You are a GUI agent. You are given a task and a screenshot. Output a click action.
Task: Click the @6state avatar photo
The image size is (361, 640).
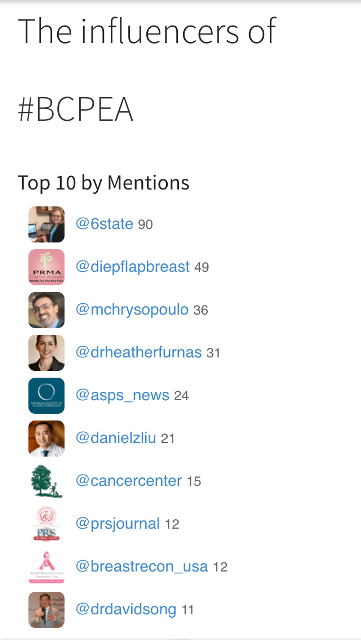46,224
